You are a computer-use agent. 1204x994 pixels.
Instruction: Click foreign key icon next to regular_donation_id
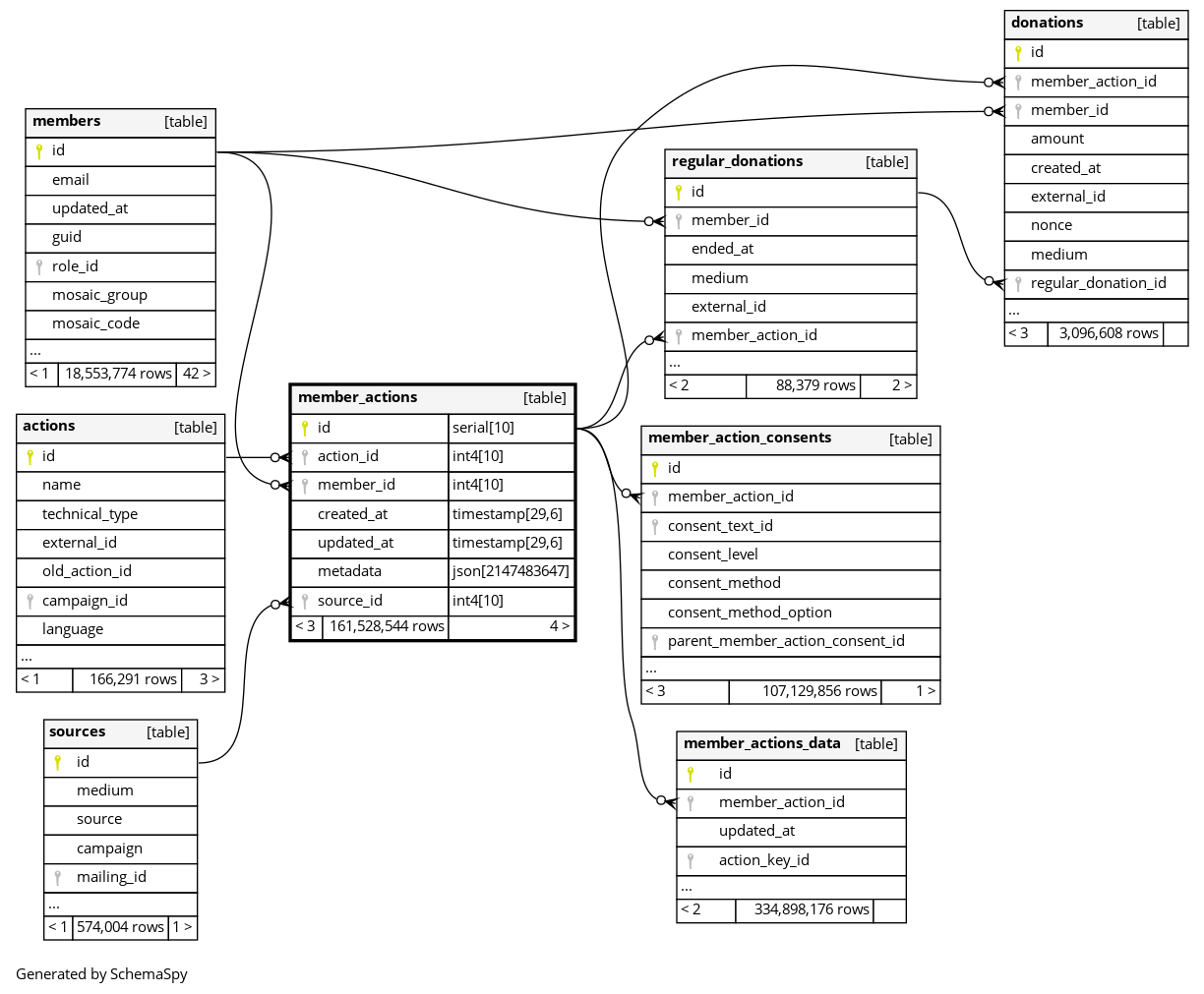click(x=1018, y=283)
